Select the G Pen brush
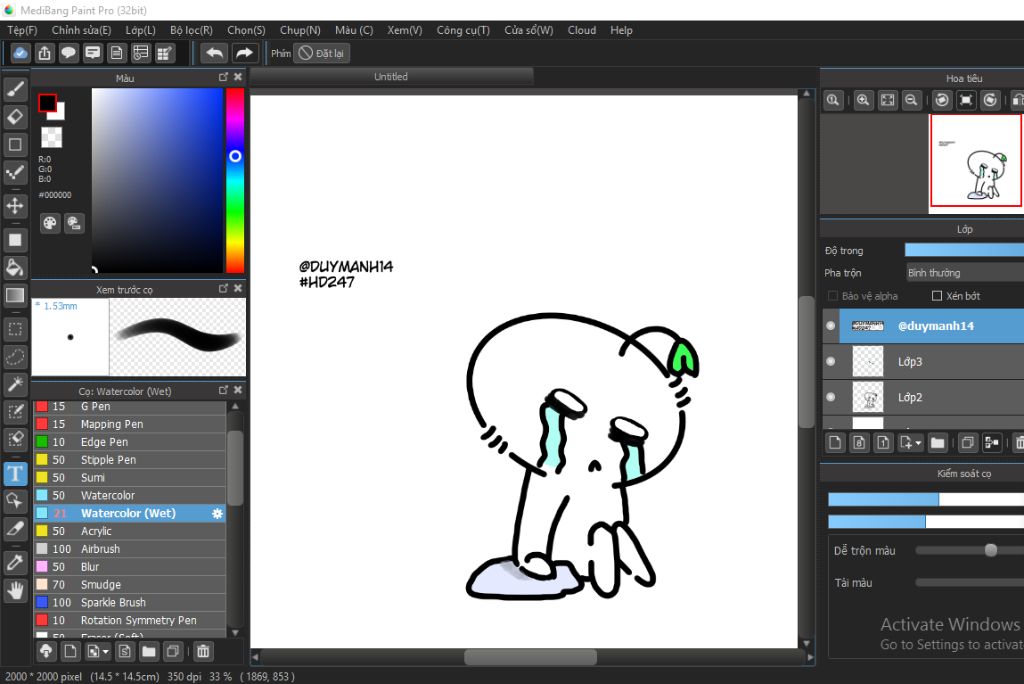1024x684 pixels. point(130,406)
